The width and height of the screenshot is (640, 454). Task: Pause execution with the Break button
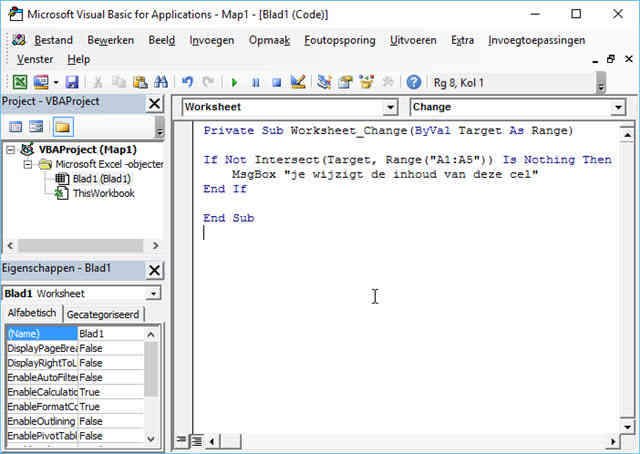tap(256, 83)
